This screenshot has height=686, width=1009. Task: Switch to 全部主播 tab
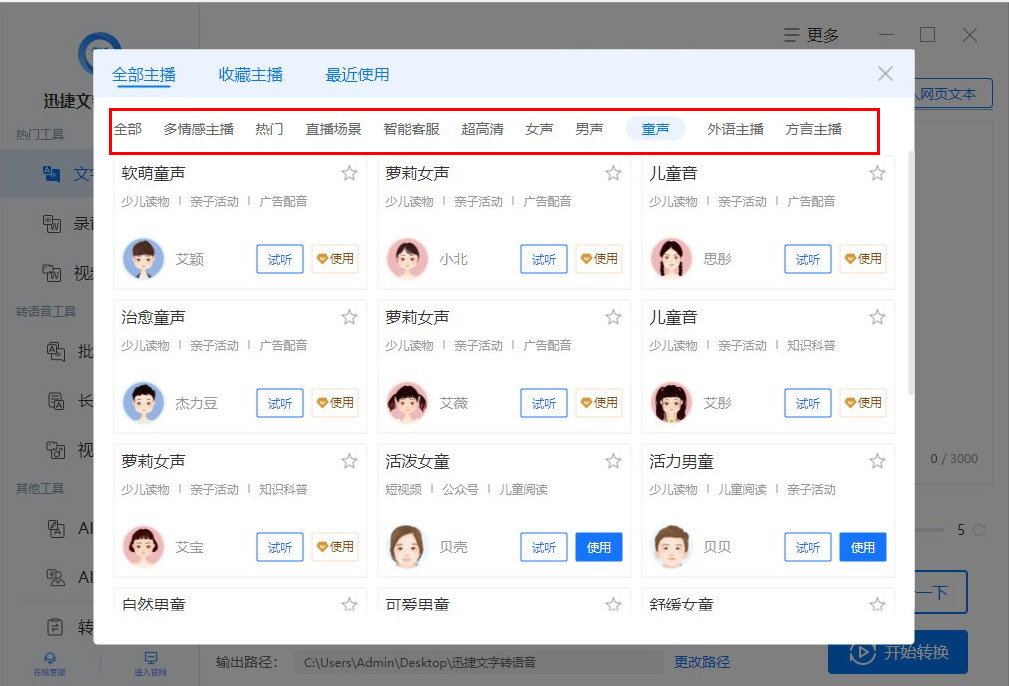coord(144,75)
